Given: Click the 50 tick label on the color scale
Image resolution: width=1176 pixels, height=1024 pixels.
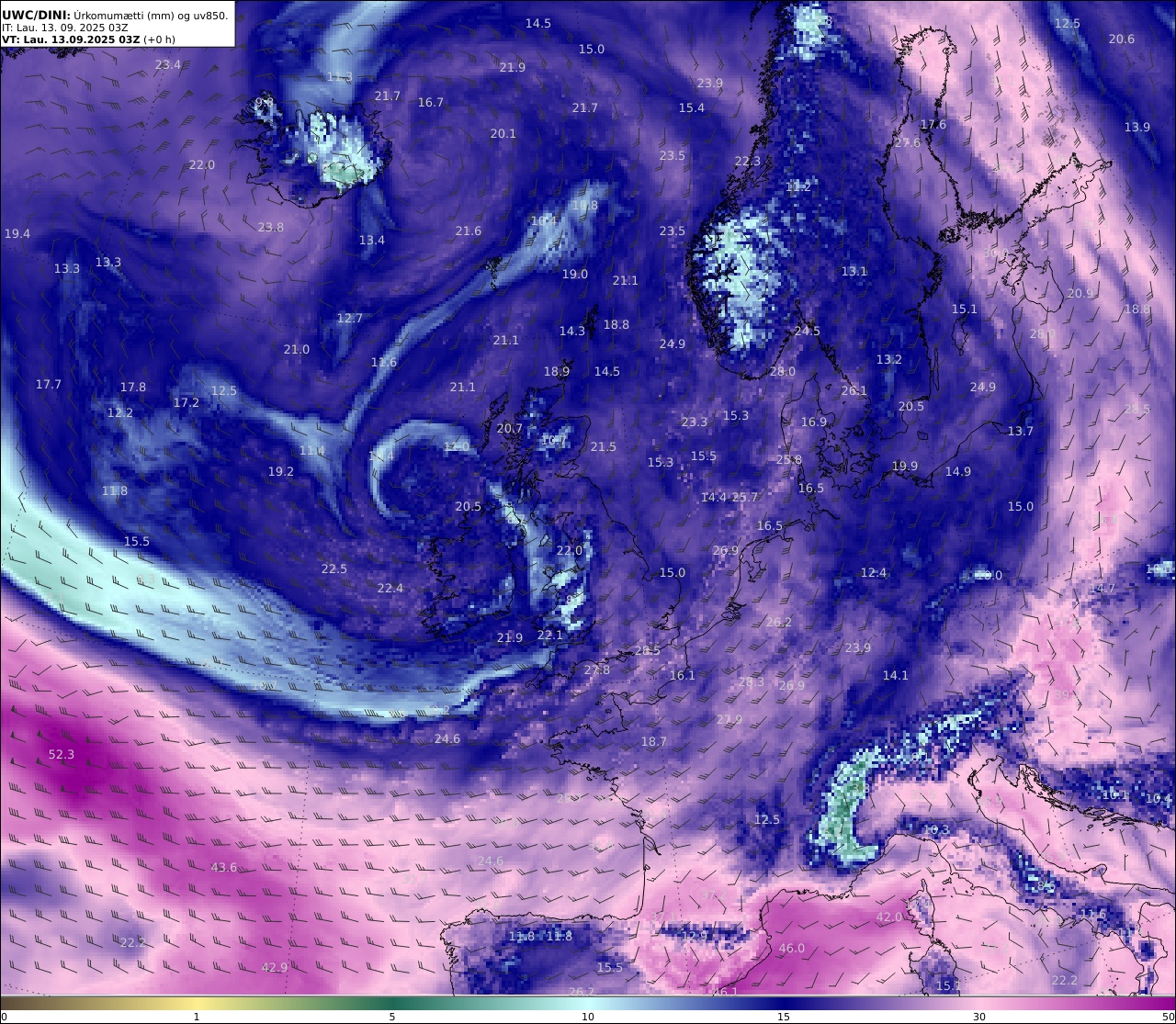Looking at the screenshot, I should click(1168, 1017).
